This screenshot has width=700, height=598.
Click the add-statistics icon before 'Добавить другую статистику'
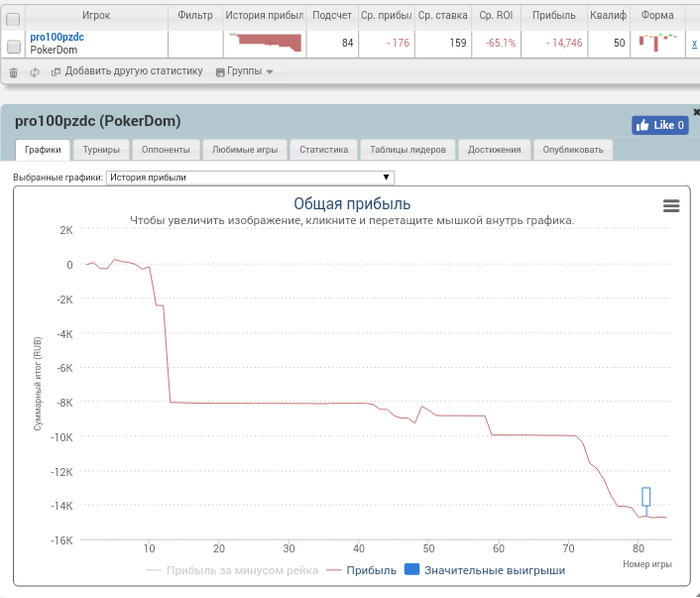pyautogui.click(x=56, y=72)
